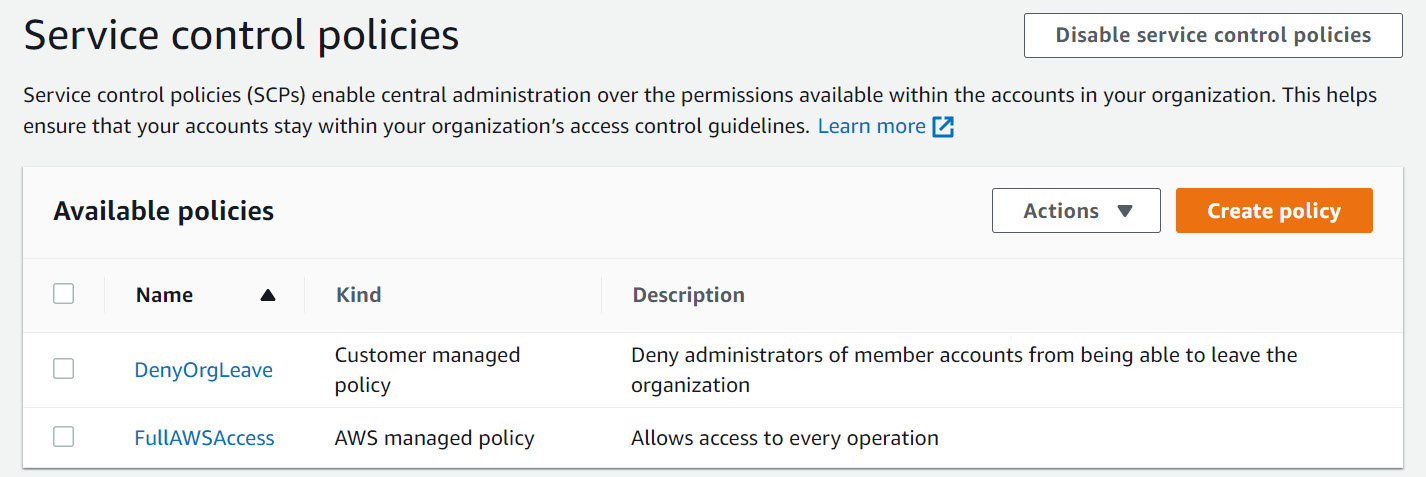1426x477 pixels.
Task: Click the DenyOrgLeave description text
Action: coord(964,370)
